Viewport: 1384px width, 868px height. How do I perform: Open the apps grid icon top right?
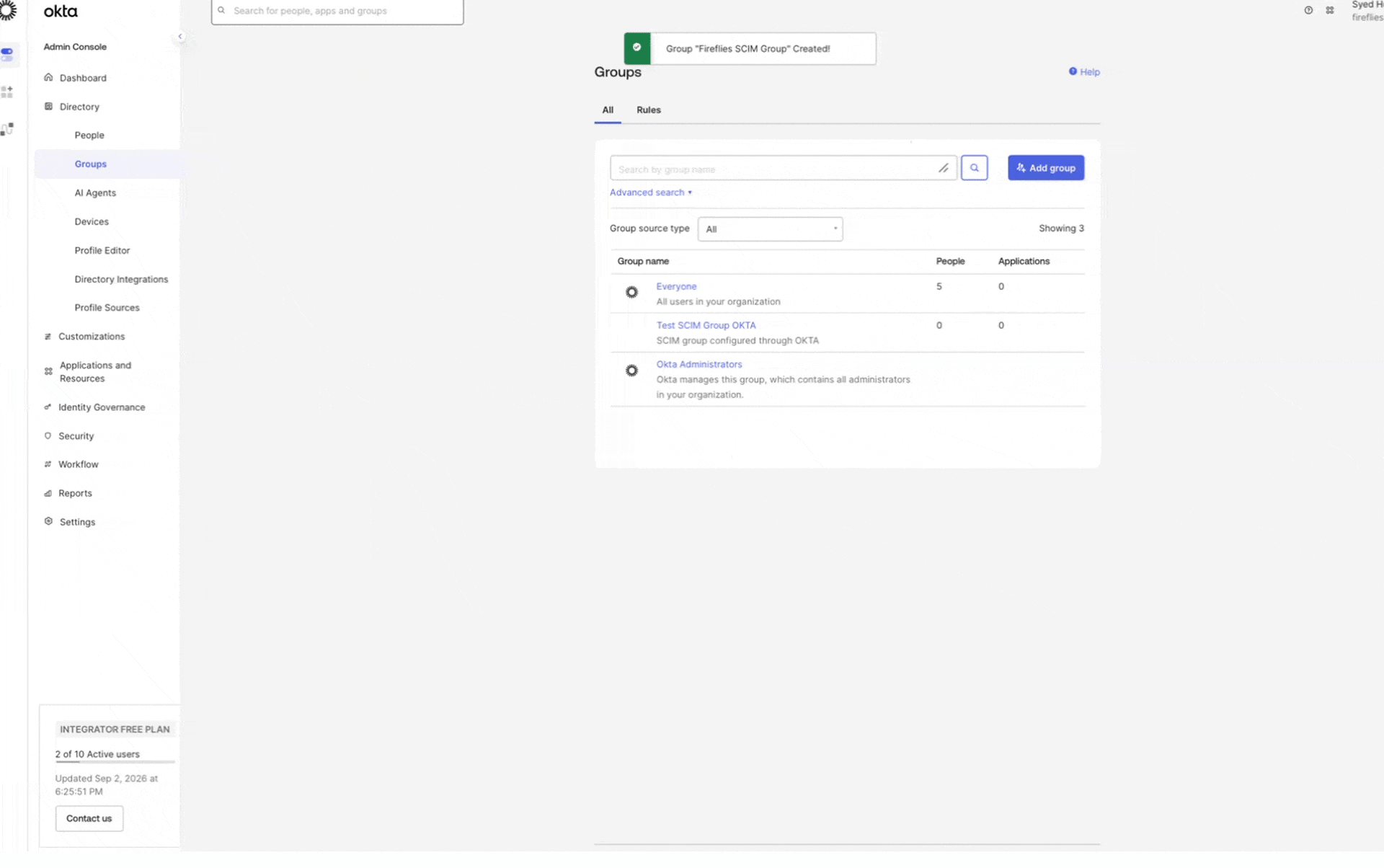tap(1330, 10)
